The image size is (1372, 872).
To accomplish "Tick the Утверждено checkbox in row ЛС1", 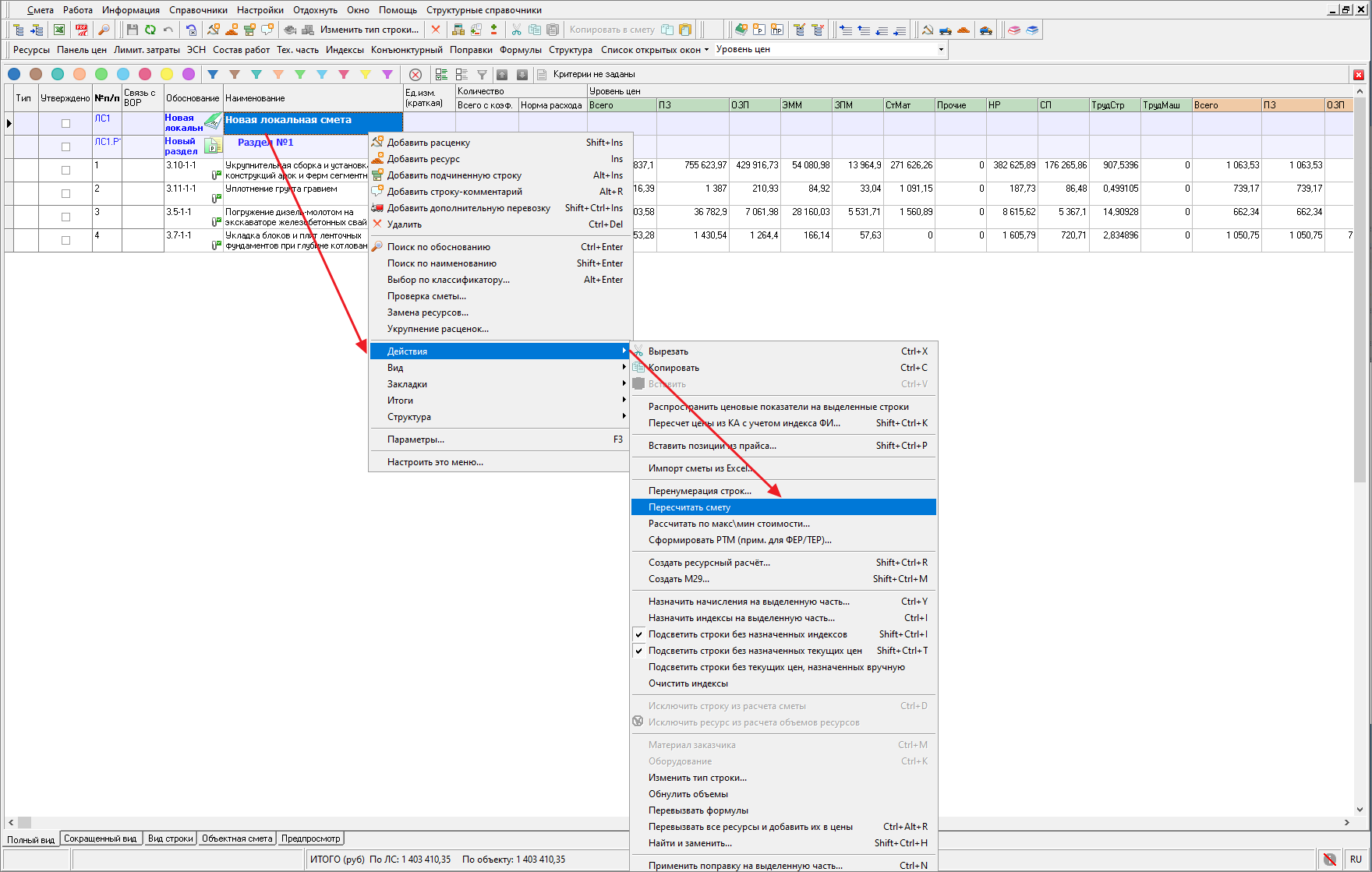I will tap(65, 123).
